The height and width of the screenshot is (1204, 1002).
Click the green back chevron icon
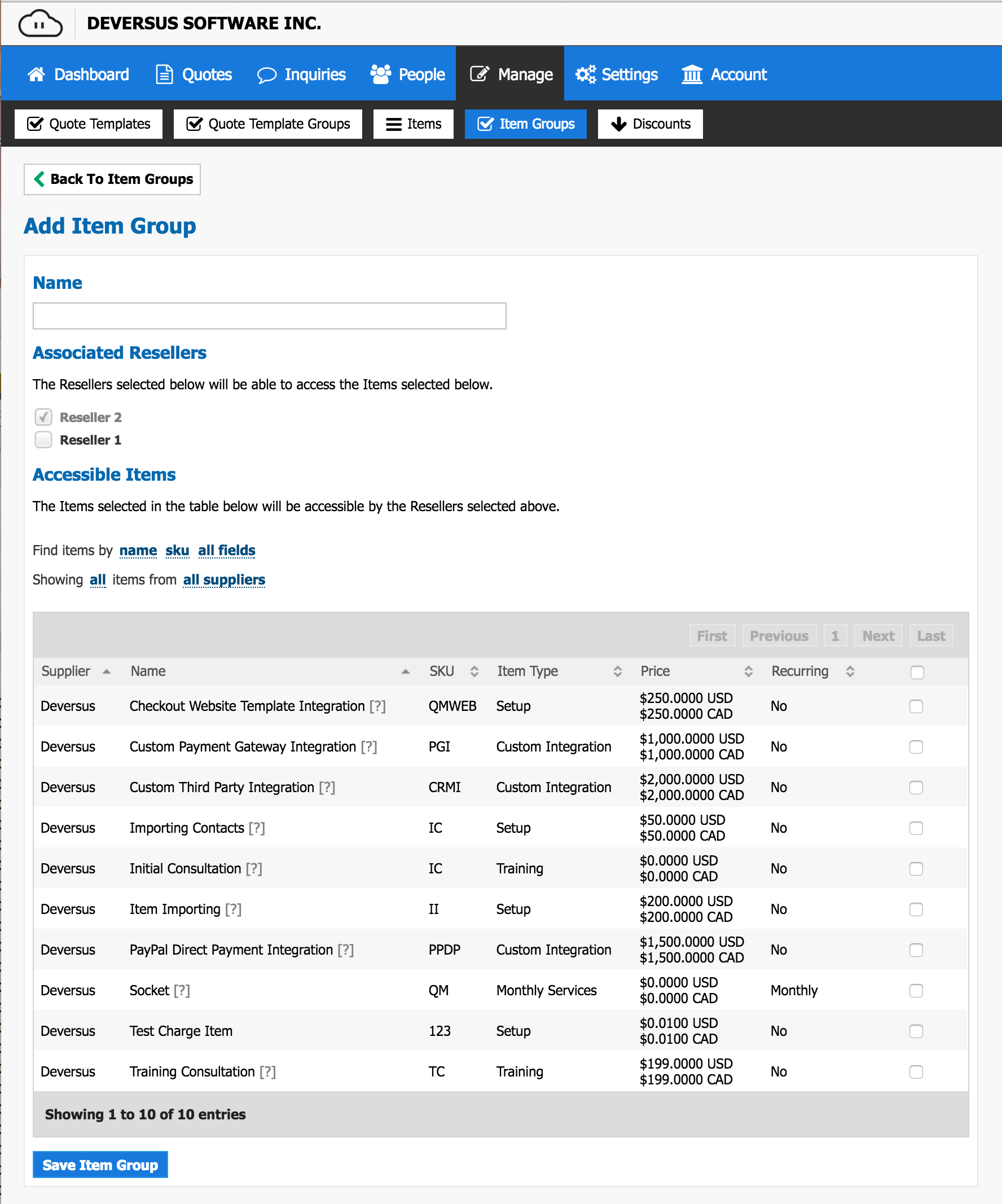click(39, 179)
